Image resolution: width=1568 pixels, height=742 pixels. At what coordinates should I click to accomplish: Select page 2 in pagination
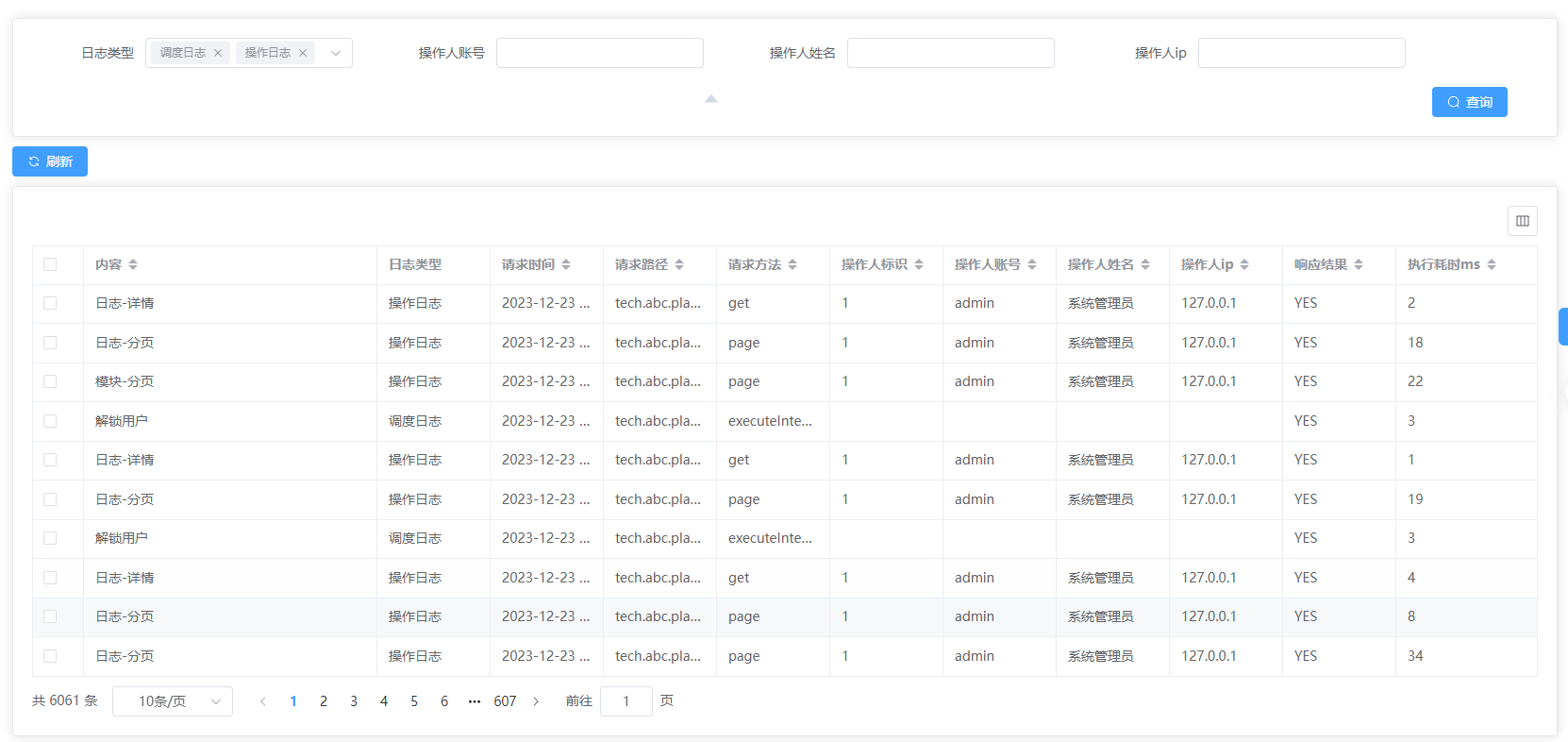click(324, 701)
